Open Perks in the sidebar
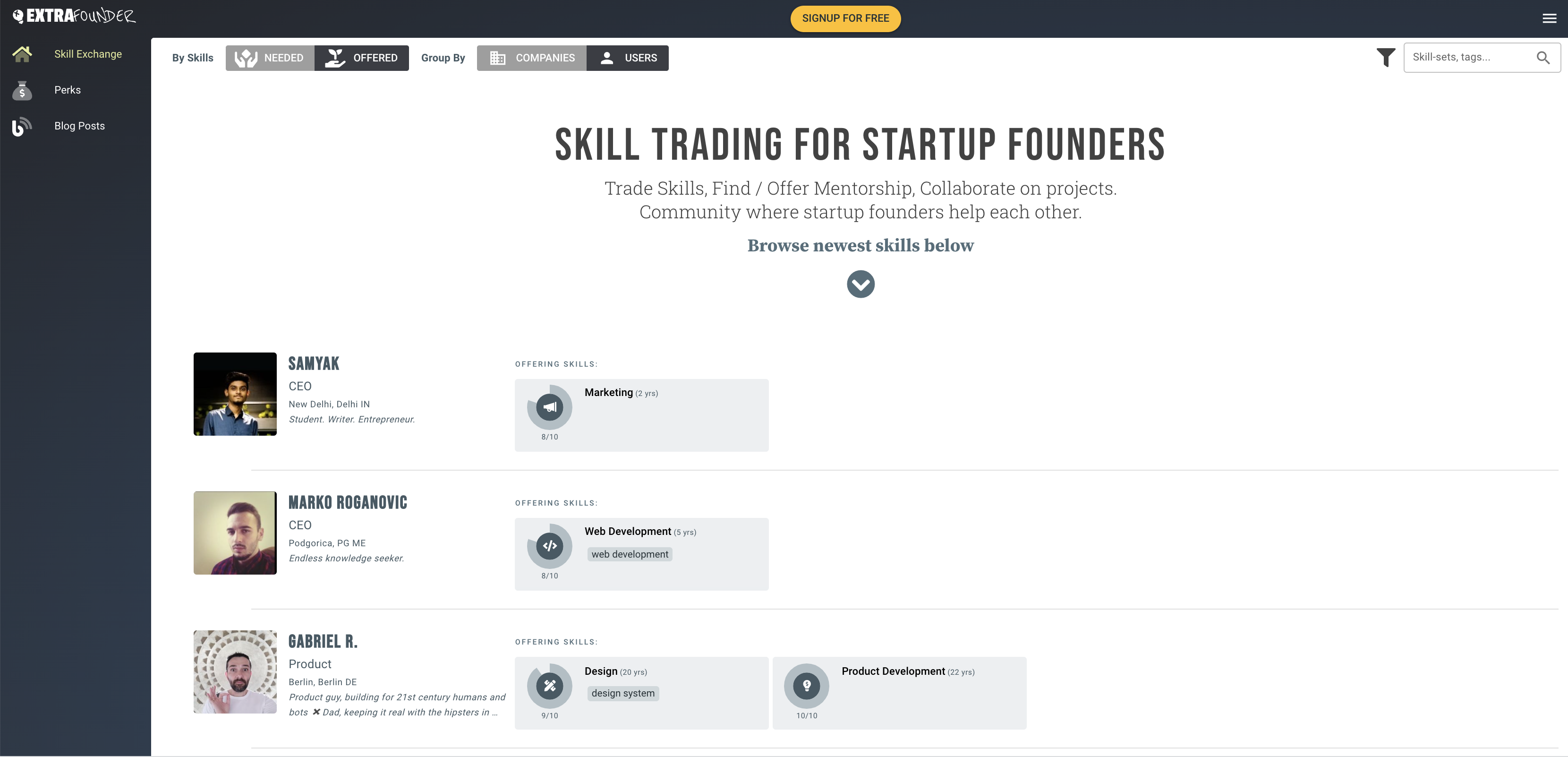 point(68,90)
